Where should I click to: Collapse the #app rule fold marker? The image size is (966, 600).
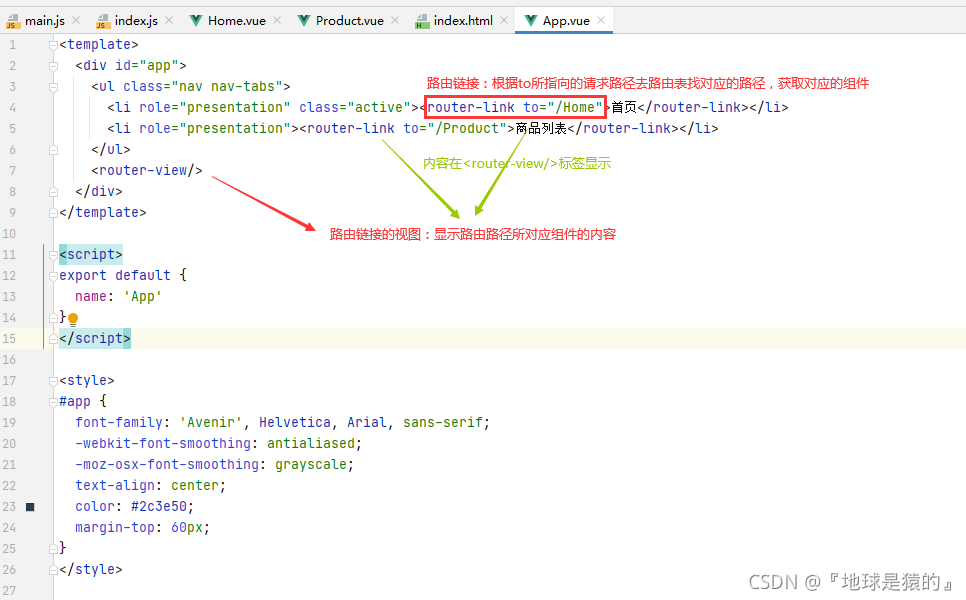54,402
